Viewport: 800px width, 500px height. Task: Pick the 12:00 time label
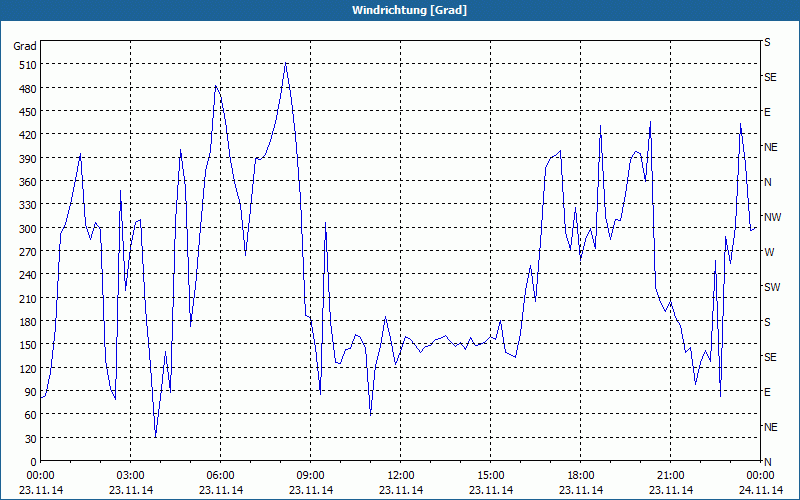tap(400, 475)
